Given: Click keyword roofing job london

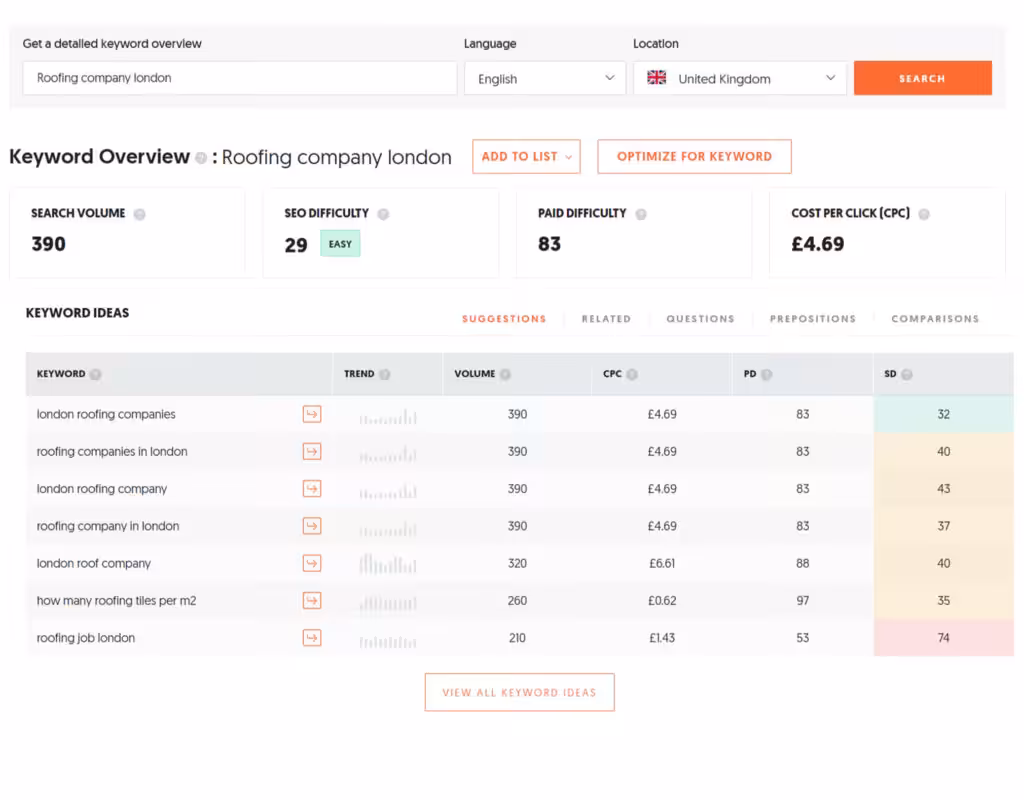Looking at the screenshot, I should pyautogui.click(x=86, y=637).
